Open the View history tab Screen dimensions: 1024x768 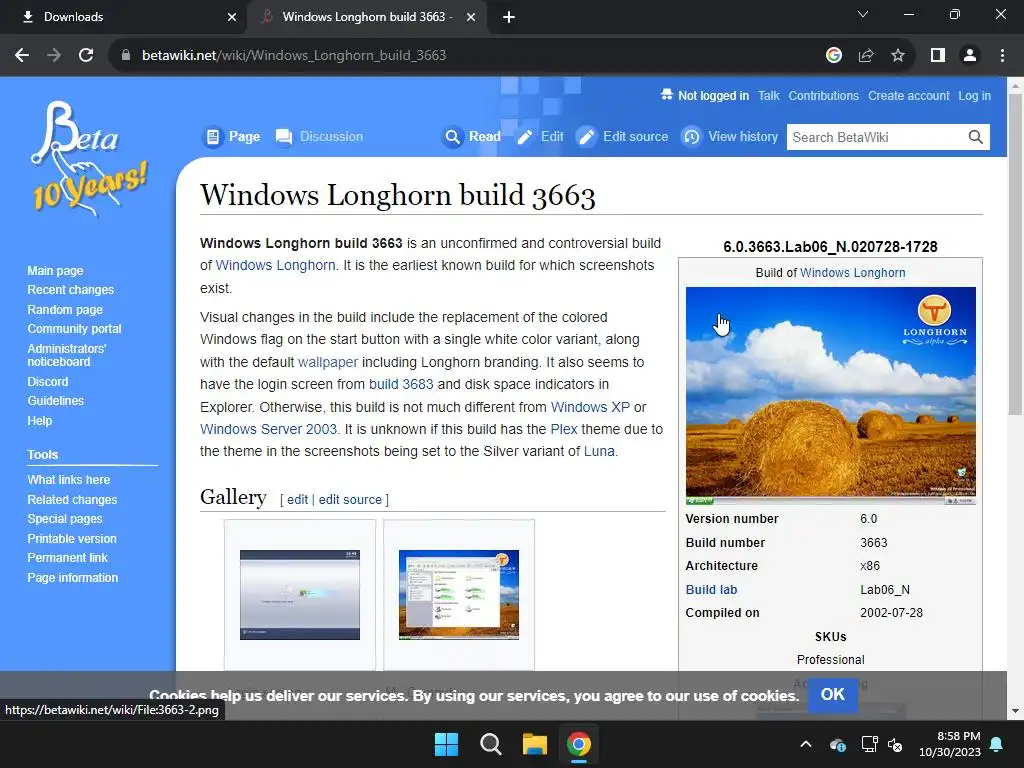(x=730, y=136)
